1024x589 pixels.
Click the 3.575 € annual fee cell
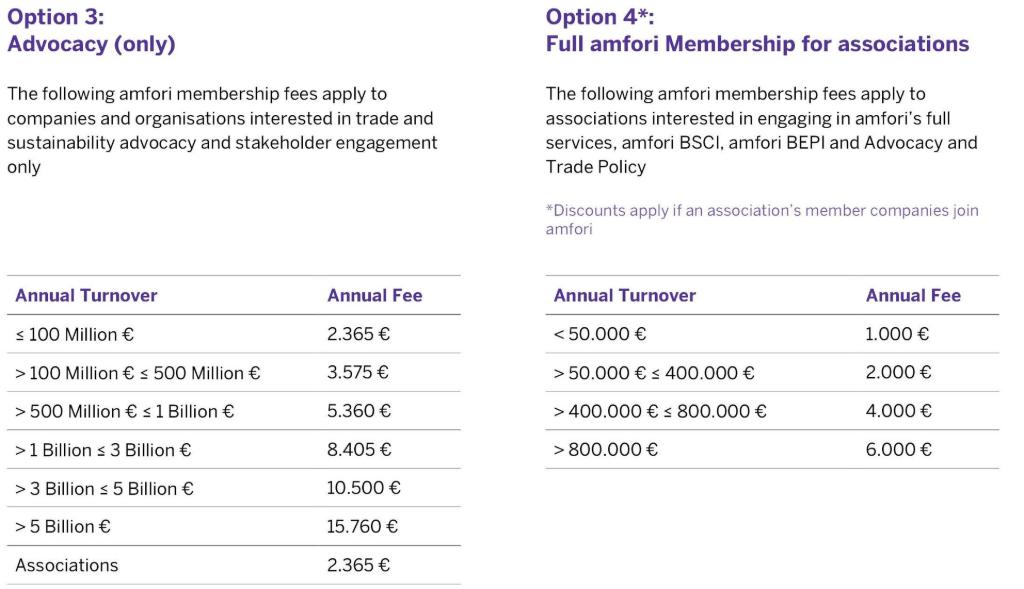[x=358, y=373]
